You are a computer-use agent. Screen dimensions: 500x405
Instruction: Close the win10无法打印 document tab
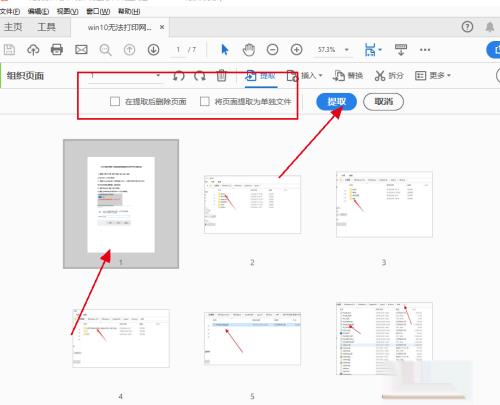pyautogui.click(x=162, y=27)
